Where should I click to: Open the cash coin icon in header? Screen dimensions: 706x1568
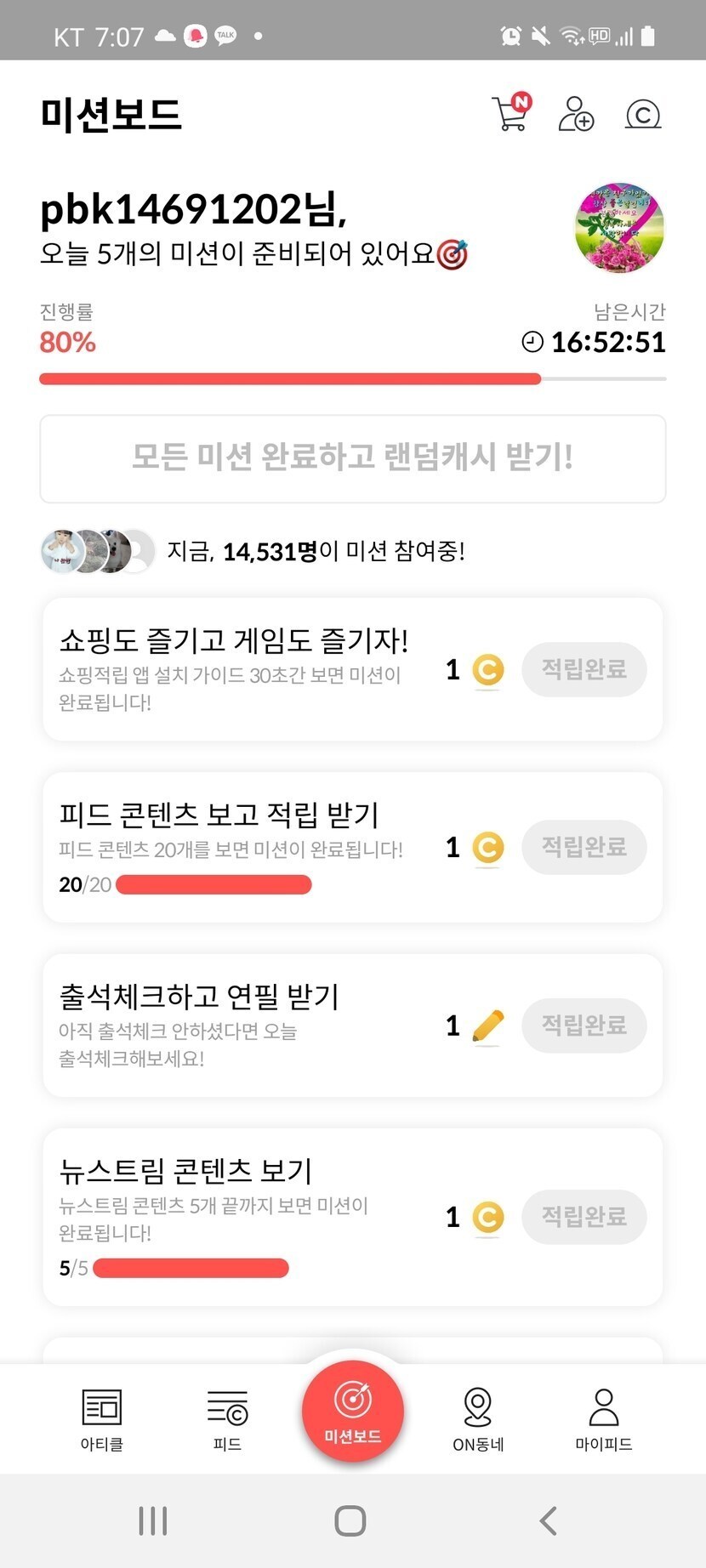pos(643,114)
